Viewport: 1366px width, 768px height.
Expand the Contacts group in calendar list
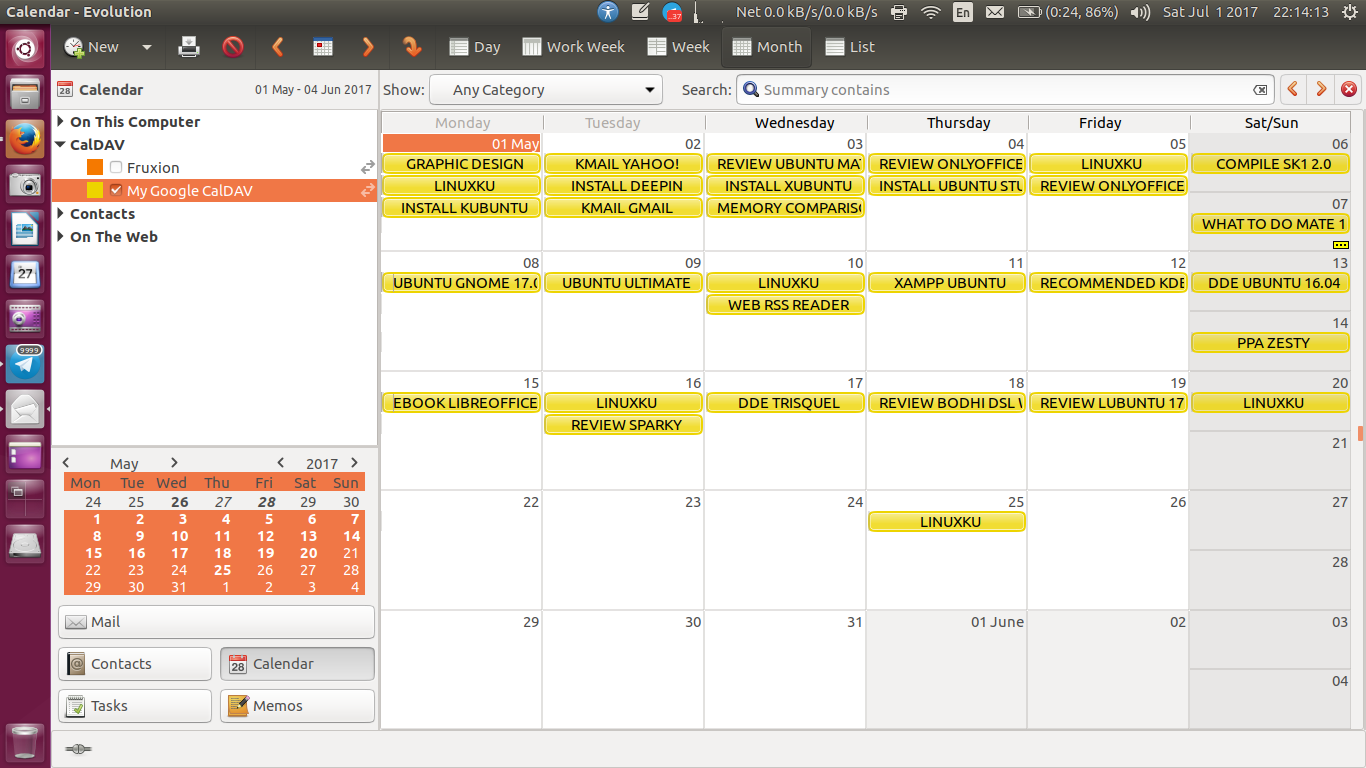[61, 214]
